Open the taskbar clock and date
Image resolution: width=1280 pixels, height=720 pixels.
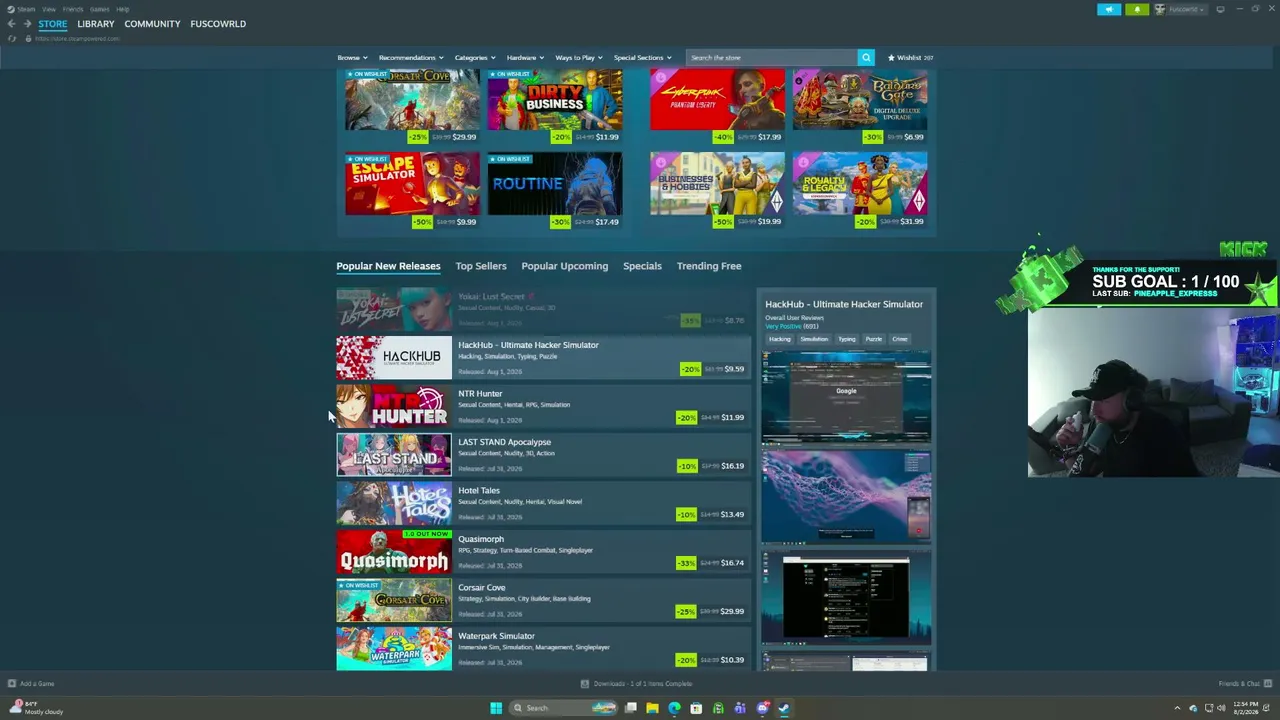[1246, 708]
